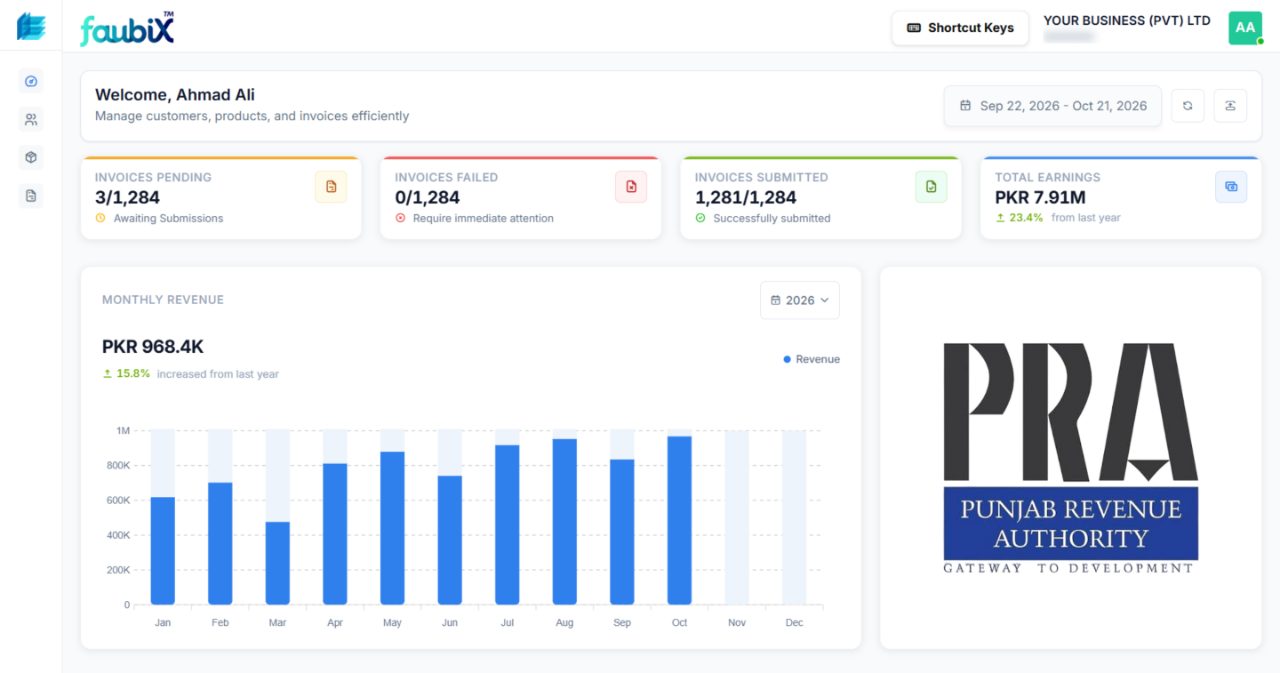1280x673 pixels.
Task: Click the Invoices Failed red document icon
Action: point(631,187)
